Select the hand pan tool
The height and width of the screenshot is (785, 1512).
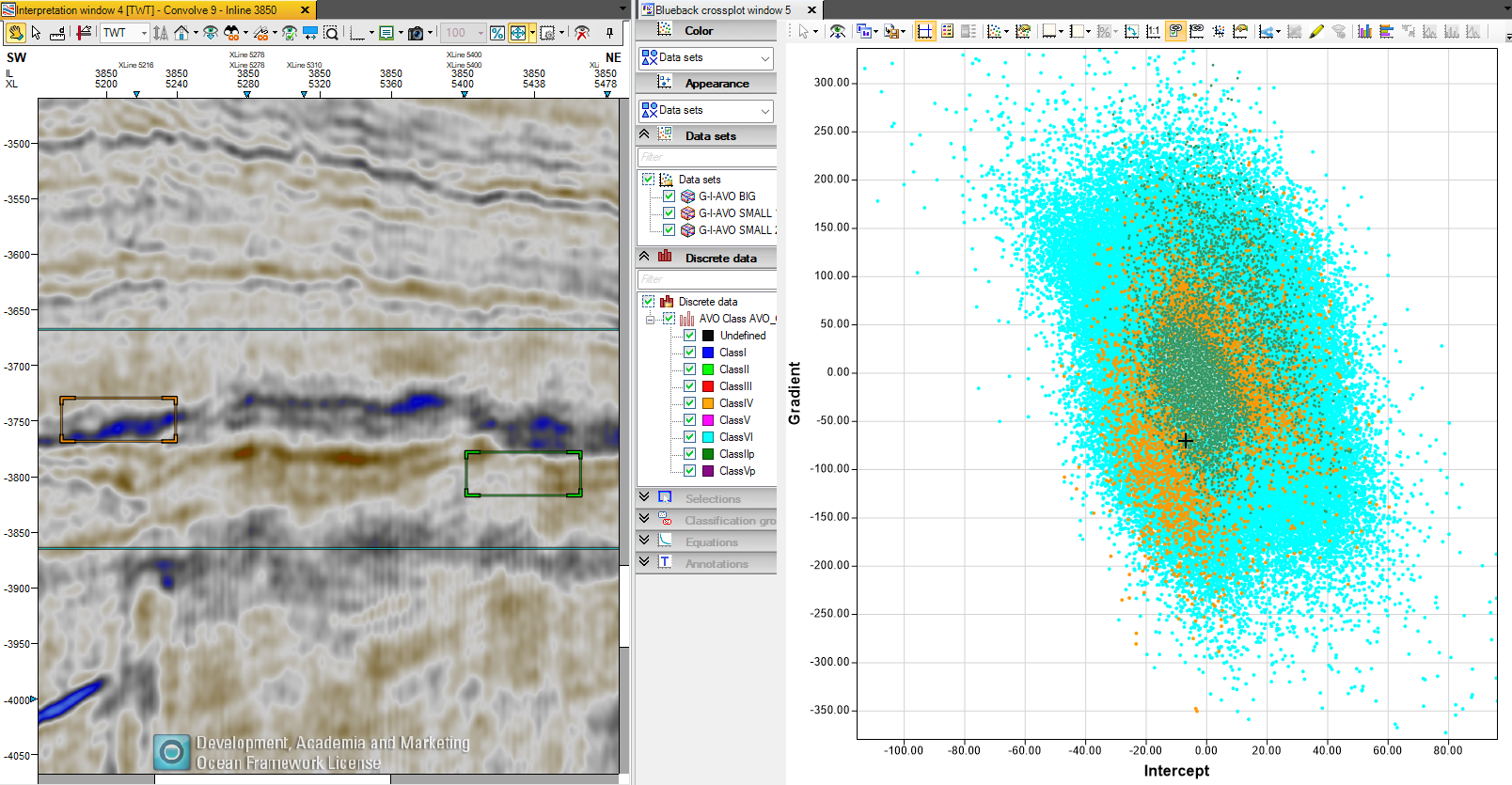(16, 33)
